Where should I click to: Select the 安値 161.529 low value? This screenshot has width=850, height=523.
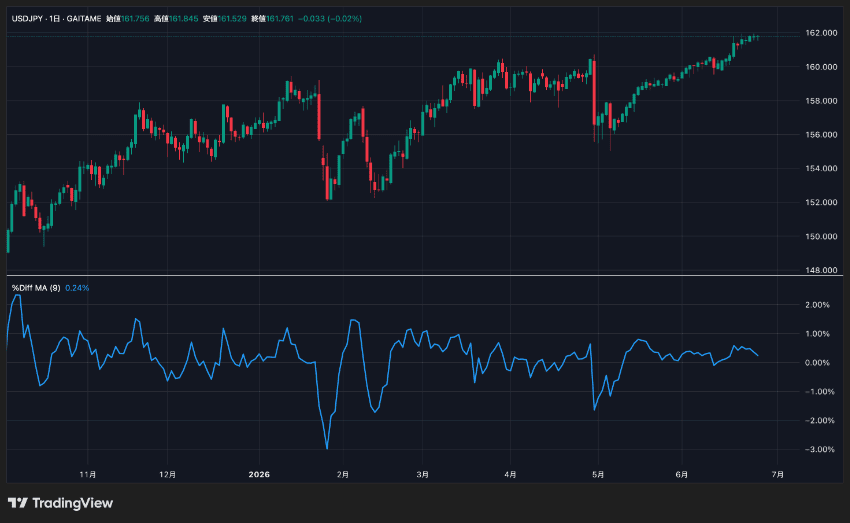[x=224, y=18]
